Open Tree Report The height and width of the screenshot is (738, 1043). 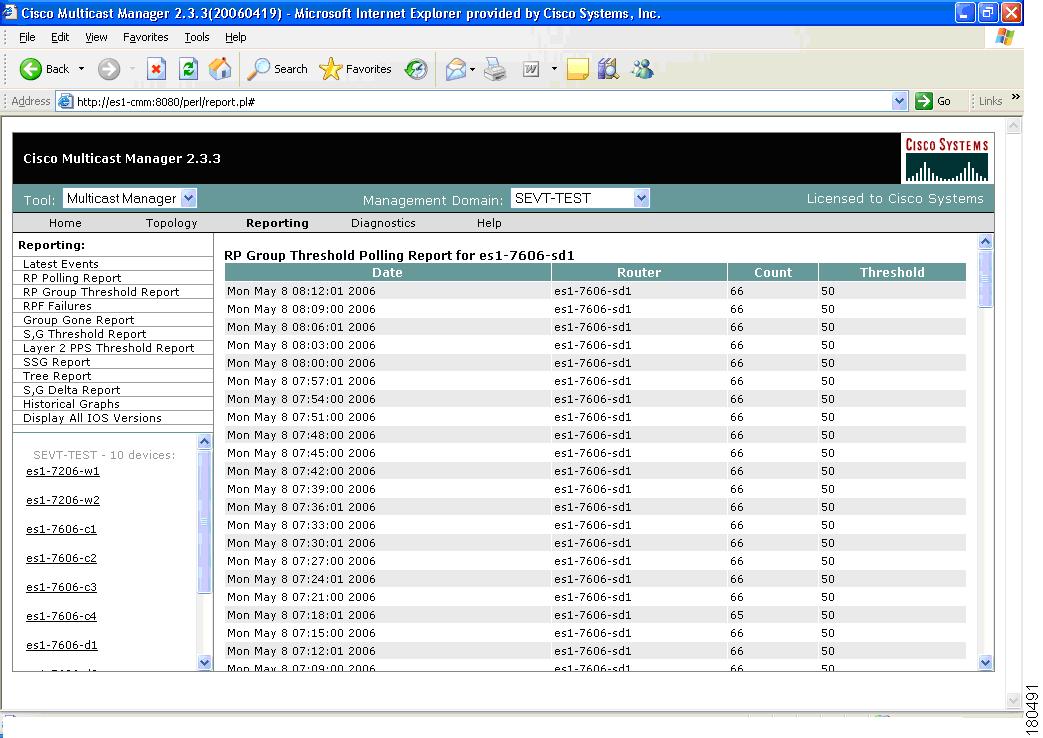click(x=57, y=376)
